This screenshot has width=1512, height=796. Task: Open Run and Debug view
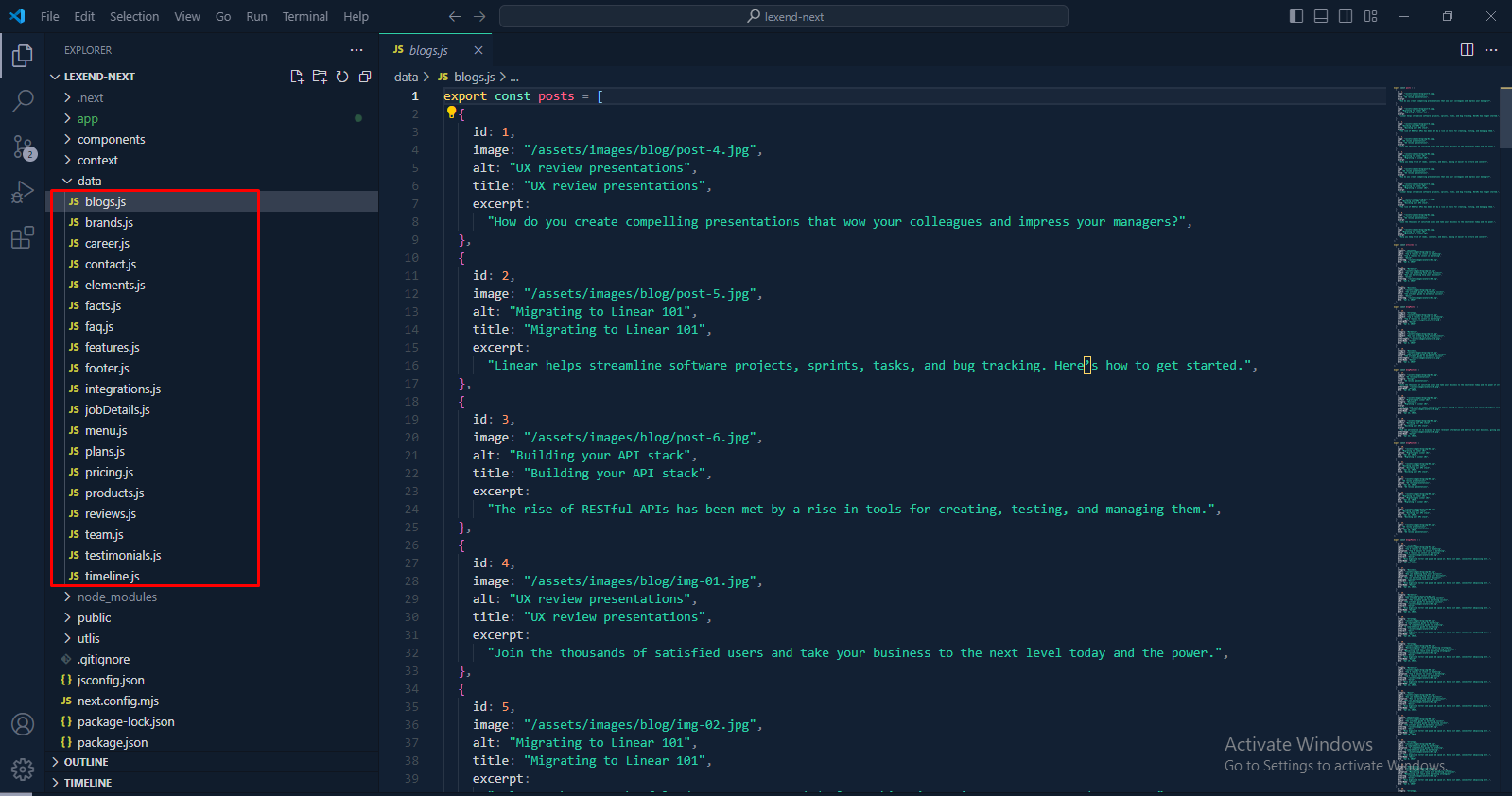[23, 192]
